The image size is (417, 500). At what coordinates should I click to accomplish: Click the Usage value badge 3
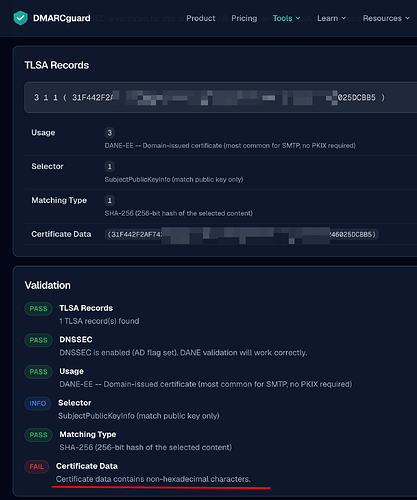coord(109,133)
